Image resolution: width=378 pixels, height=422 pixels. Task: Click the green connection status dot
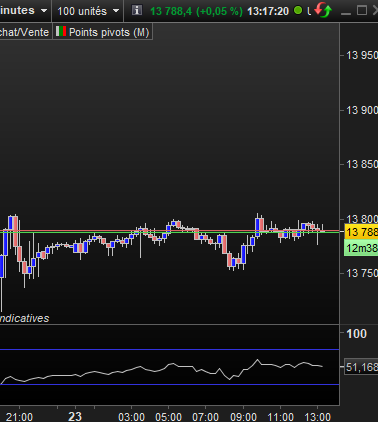point(298,10)
